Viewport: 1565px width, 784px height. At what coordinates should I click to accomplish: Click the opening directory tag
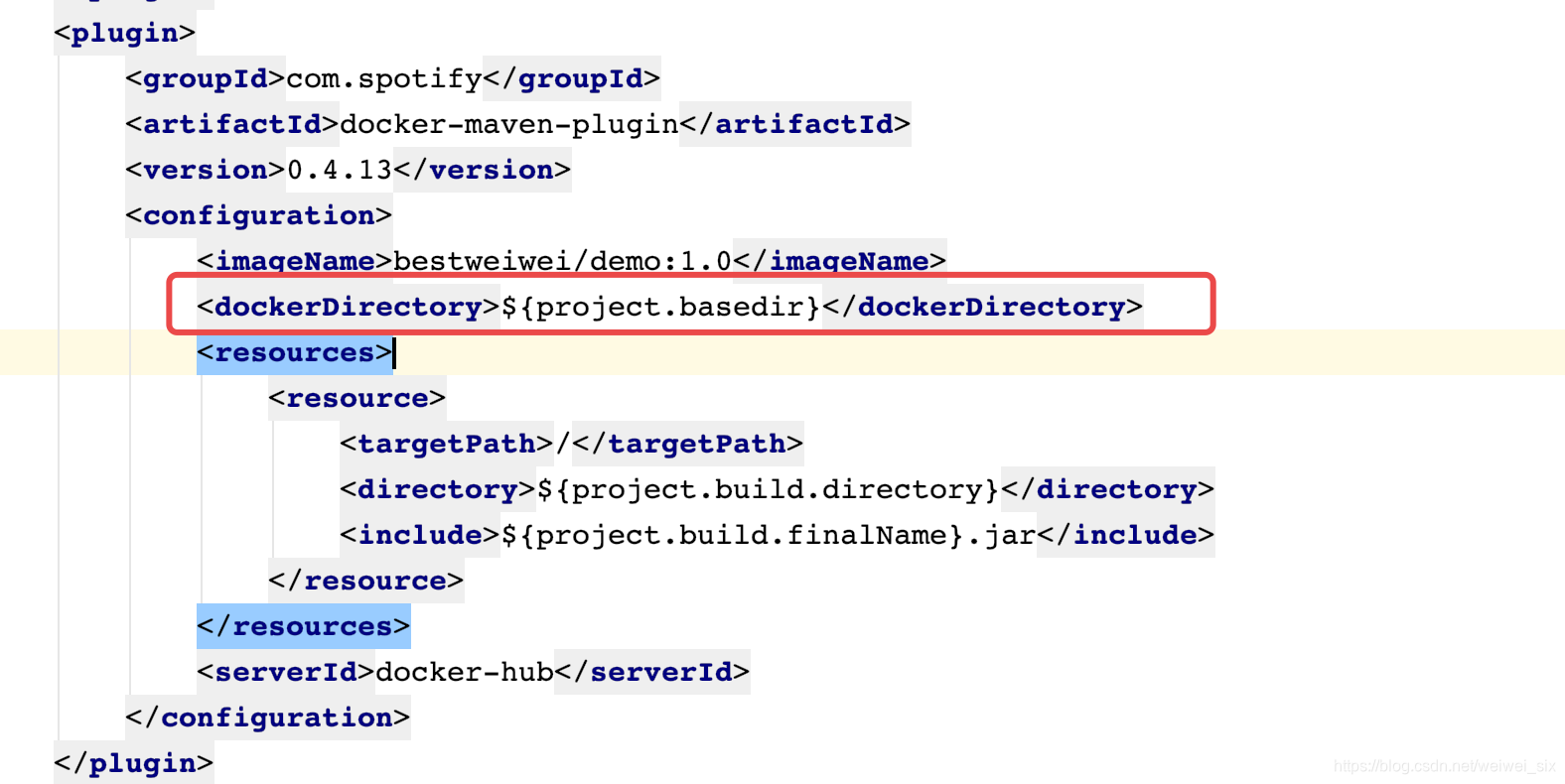tap(438, 489)
